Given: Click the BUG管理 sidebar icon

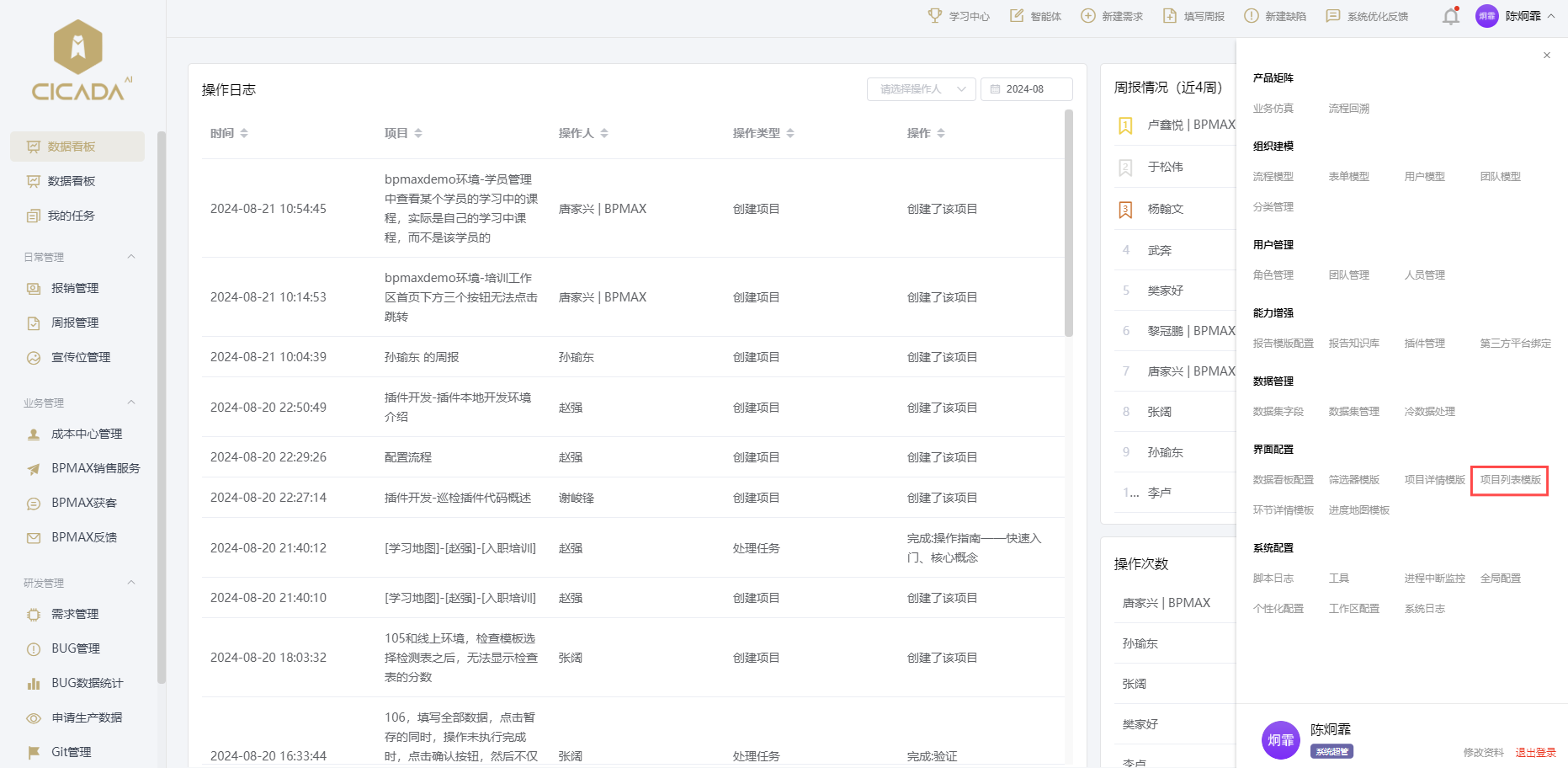Looking at the screenshot, I should tap(34, 649).
